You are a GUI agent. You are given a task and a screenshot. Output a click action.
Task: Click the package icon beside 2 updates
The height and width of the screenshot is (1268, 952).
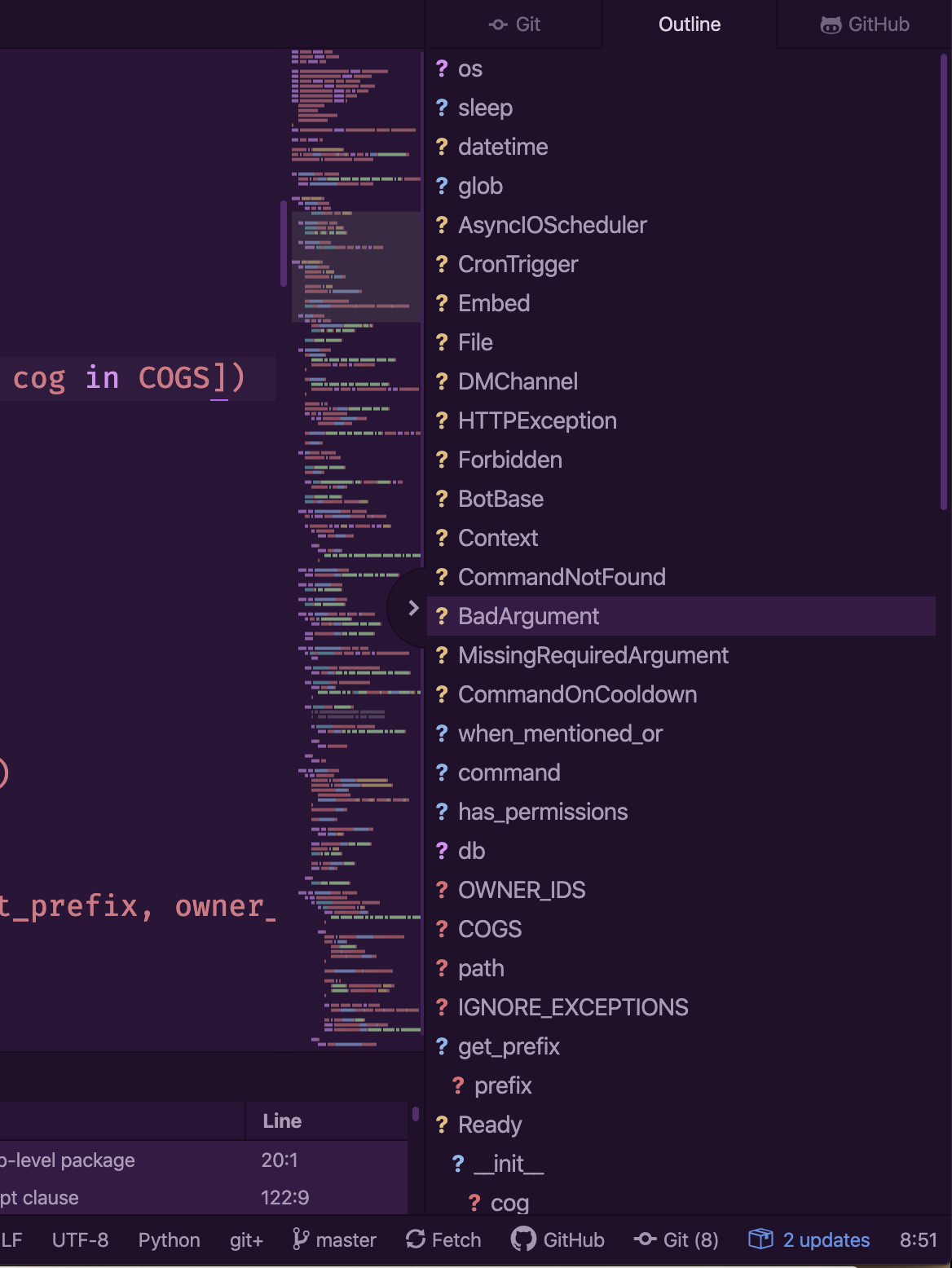[x=763, y=1239]
